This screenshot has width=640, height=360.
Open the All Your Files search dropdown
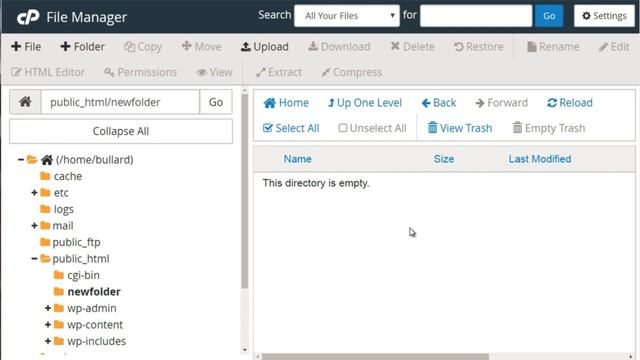(x=347, y=16)
